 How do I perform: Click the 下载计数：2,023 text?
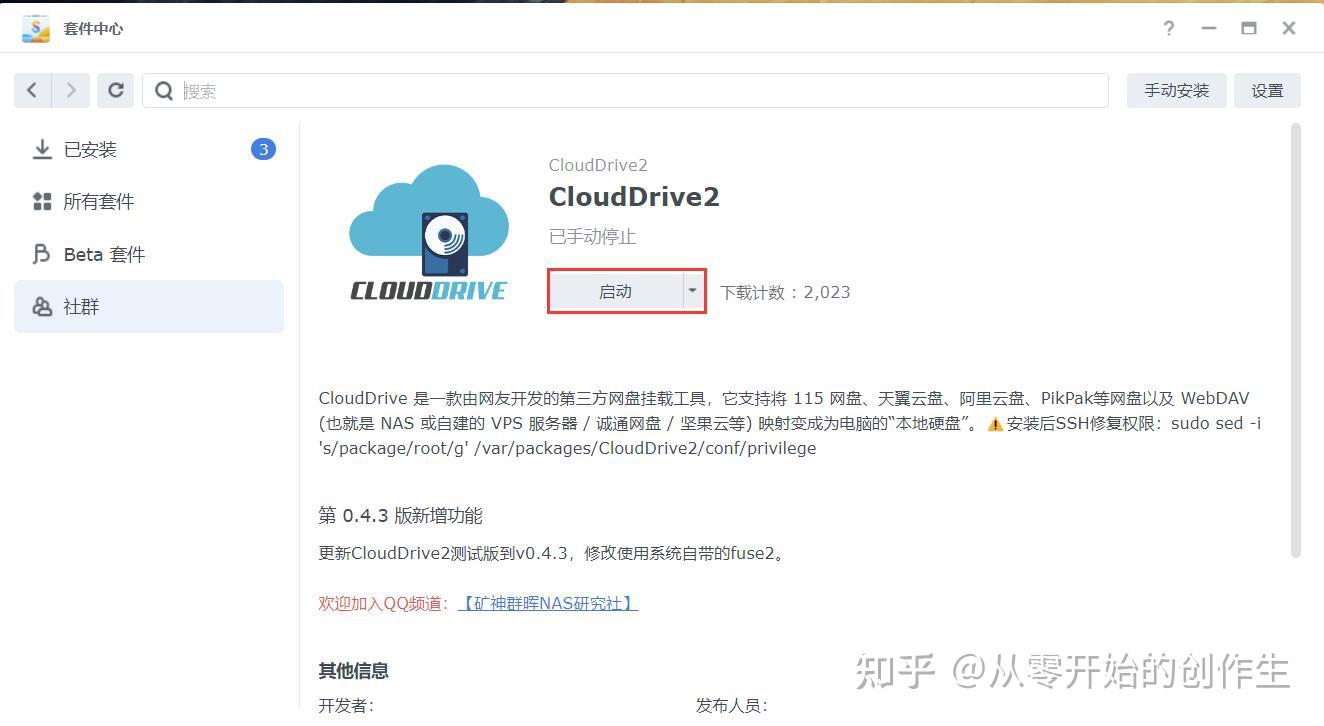tap(785, 292)
